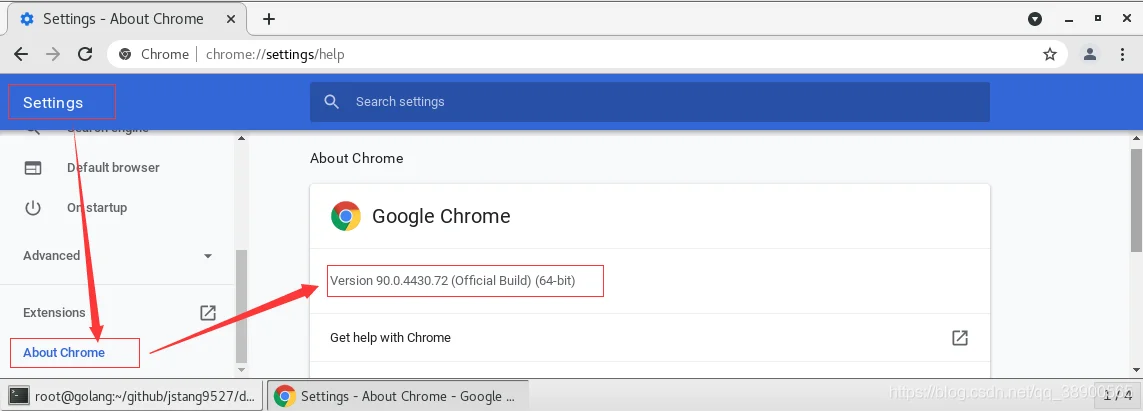Select the Settings - About Chrome tab
The width and height of the screenshot is (1143, 411).
tap(128, 19)
